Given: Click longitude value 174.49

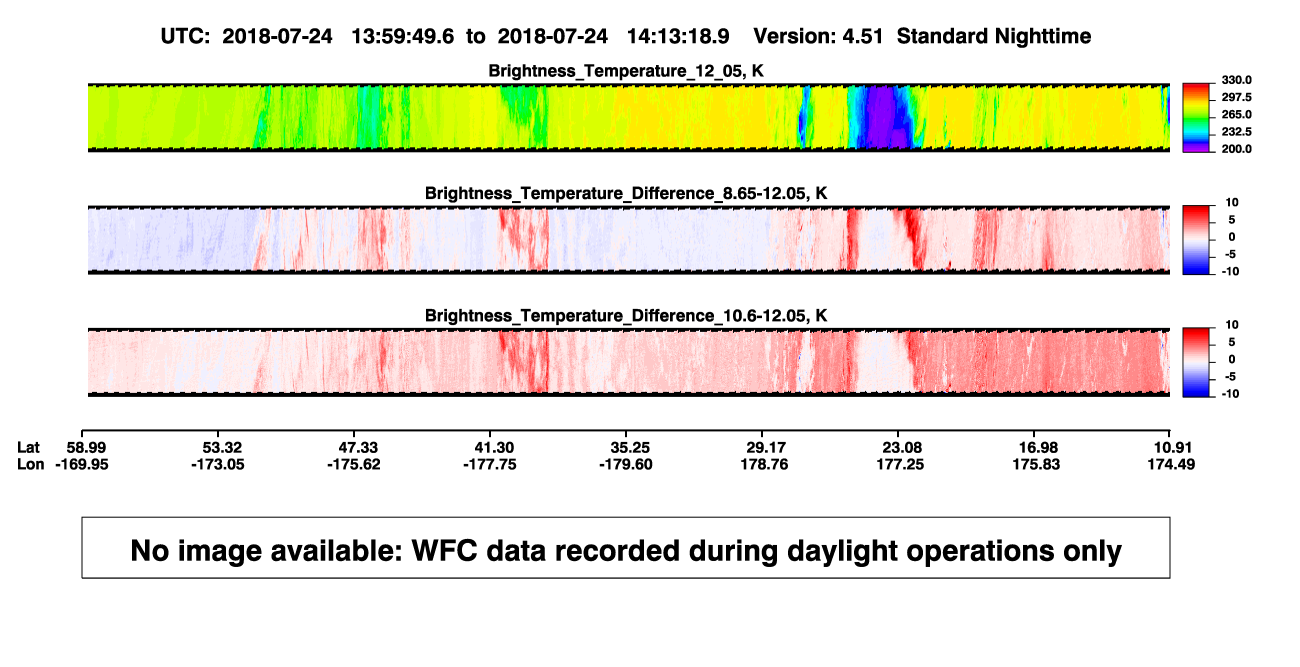Looking at the screenshot, I should (1170, 464).
